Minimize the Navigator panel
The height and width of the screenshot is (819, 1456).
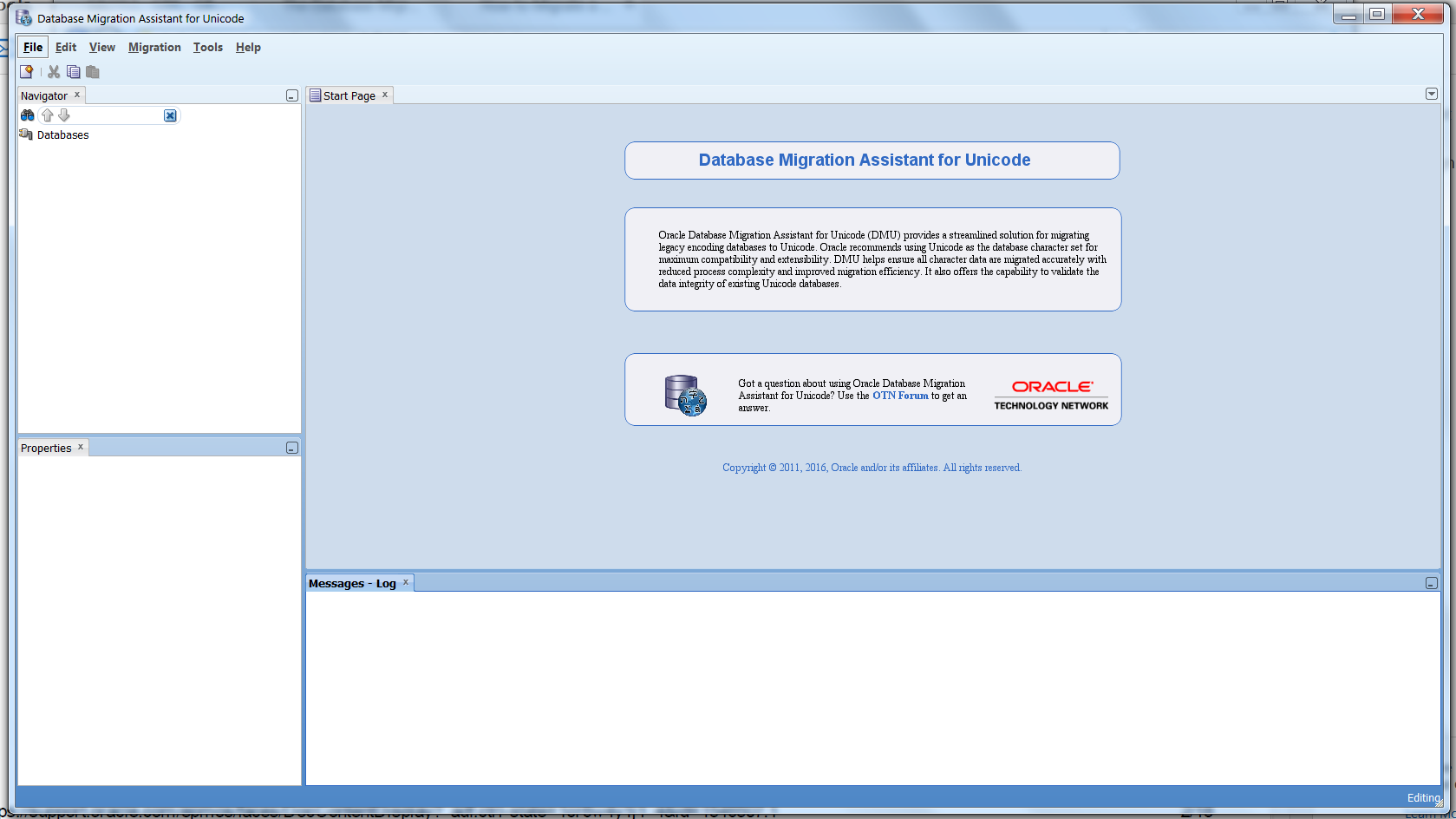pos(292,95)
